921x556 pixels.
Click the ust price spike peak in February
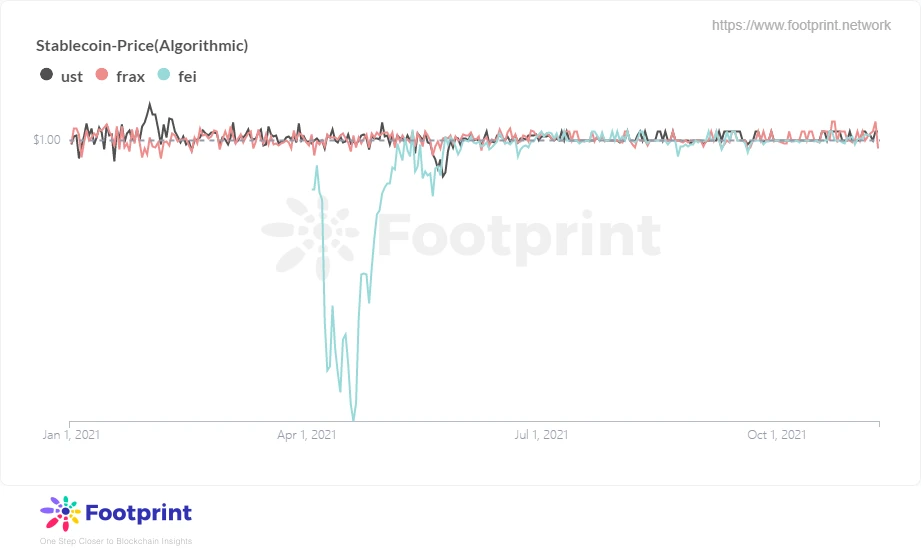tap(149, 104)
